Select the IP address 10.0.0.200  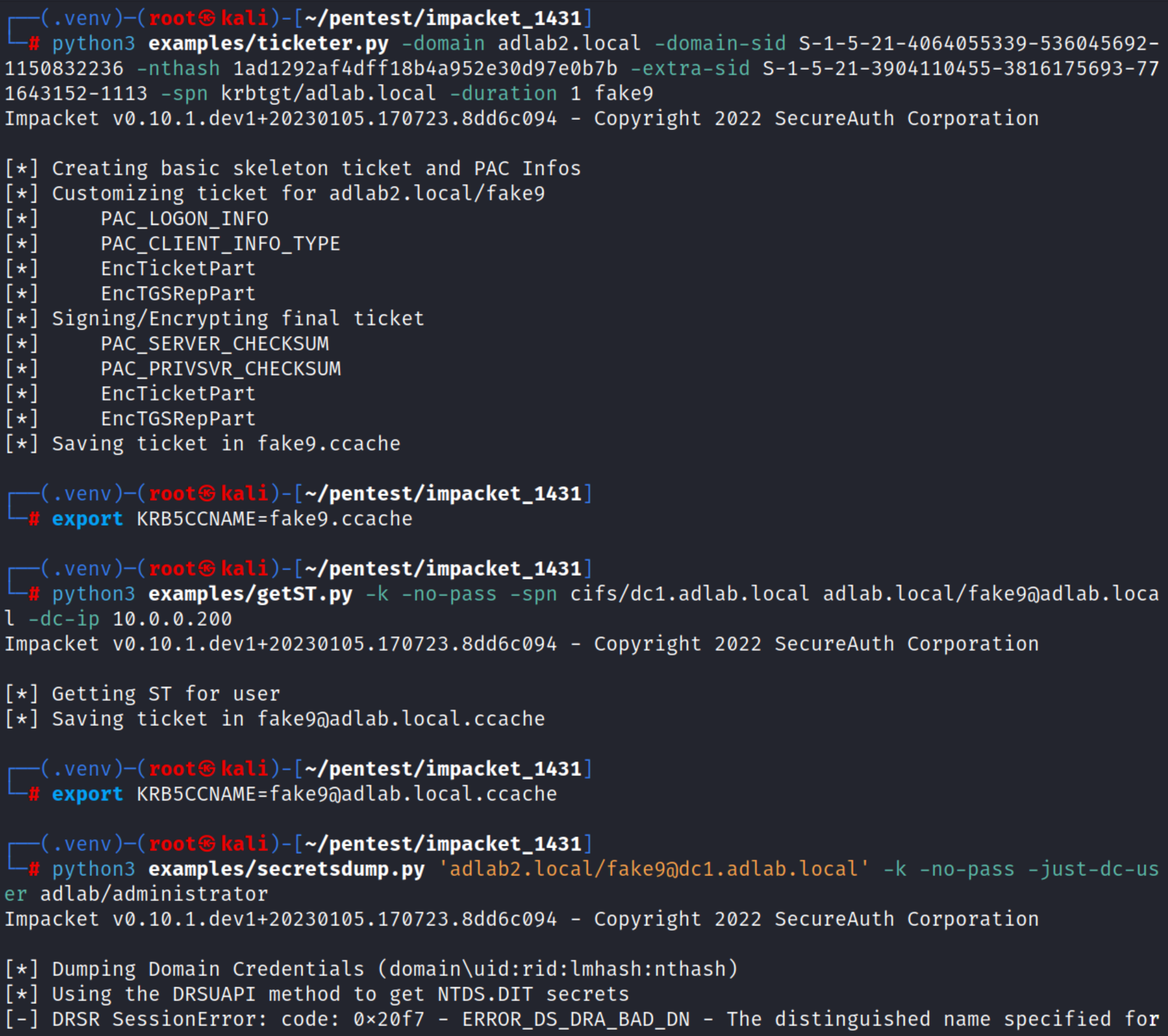(x=172, y=618)
